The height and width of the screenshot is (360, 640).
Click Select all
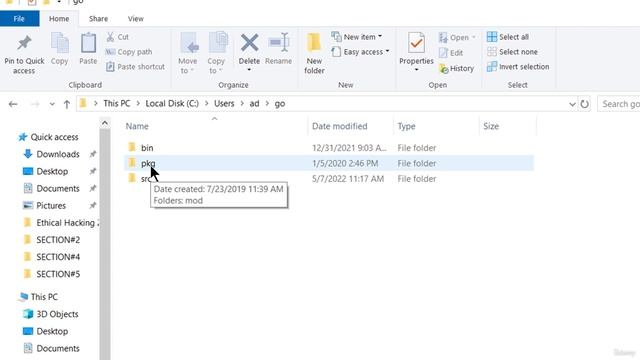point(508,37)
